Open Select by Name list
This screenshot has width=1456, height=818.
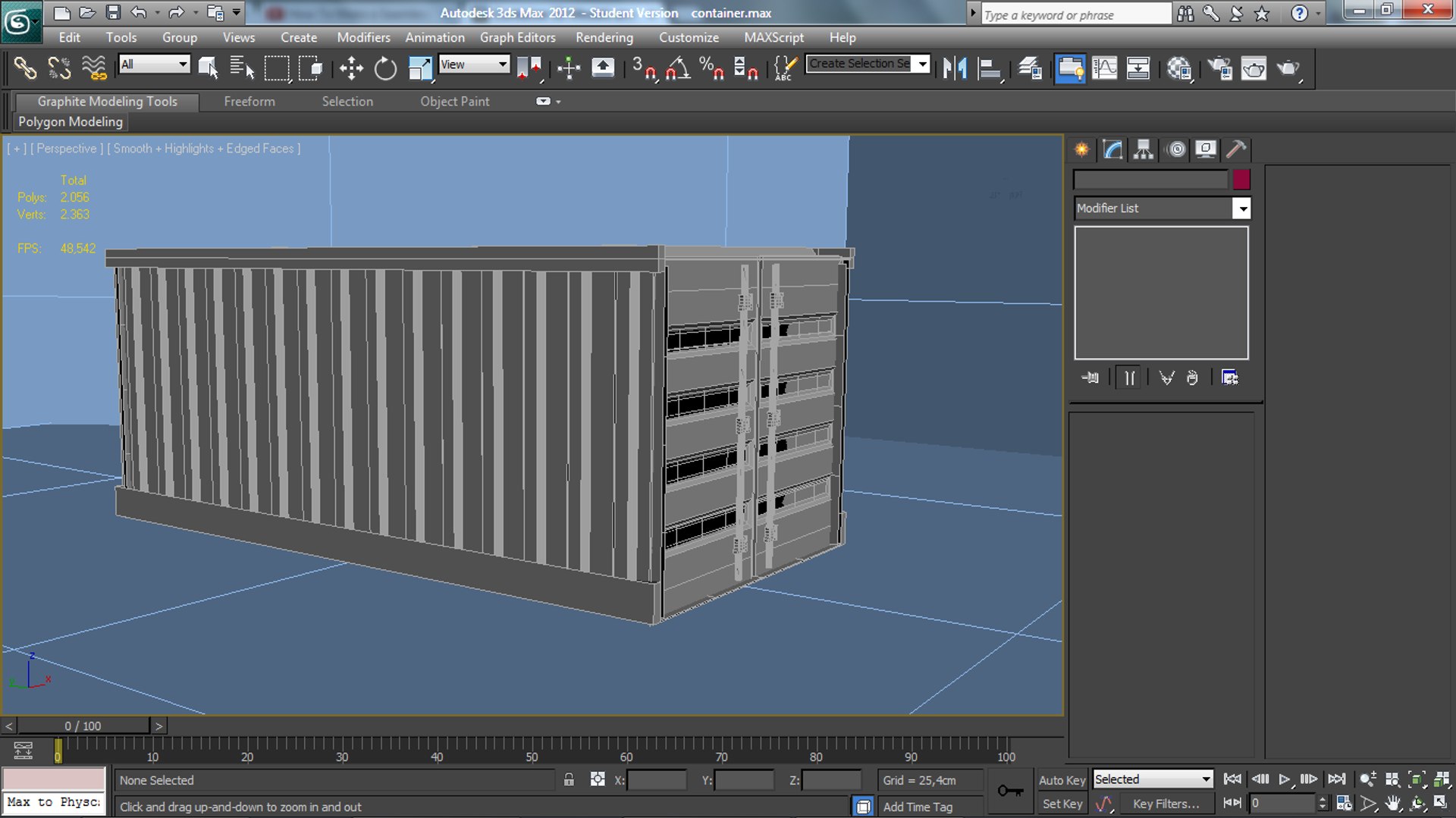[242, 68]
